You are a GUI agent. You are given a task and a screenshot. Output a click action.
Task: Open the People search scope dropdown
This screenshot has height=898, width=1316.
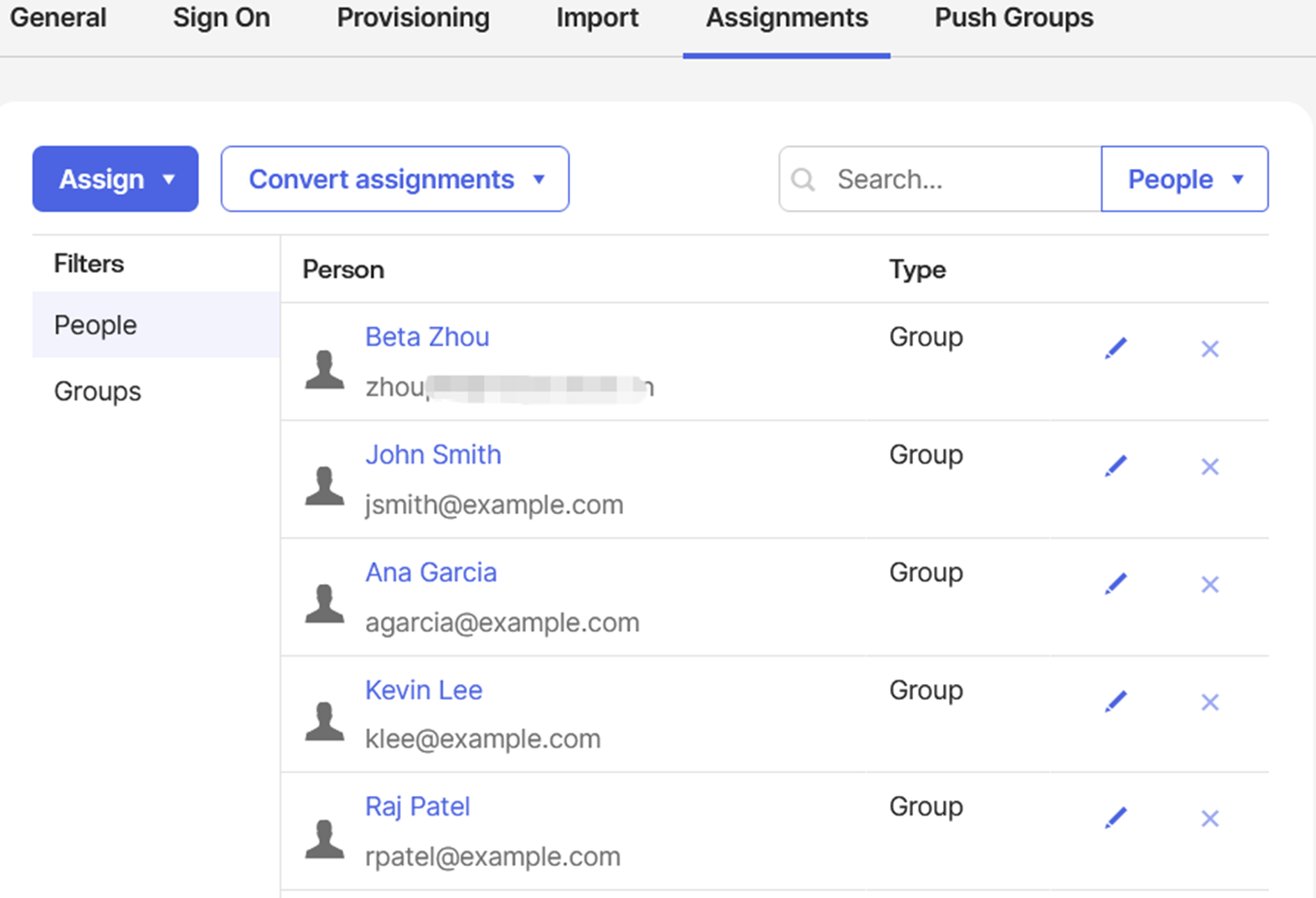1184,179
